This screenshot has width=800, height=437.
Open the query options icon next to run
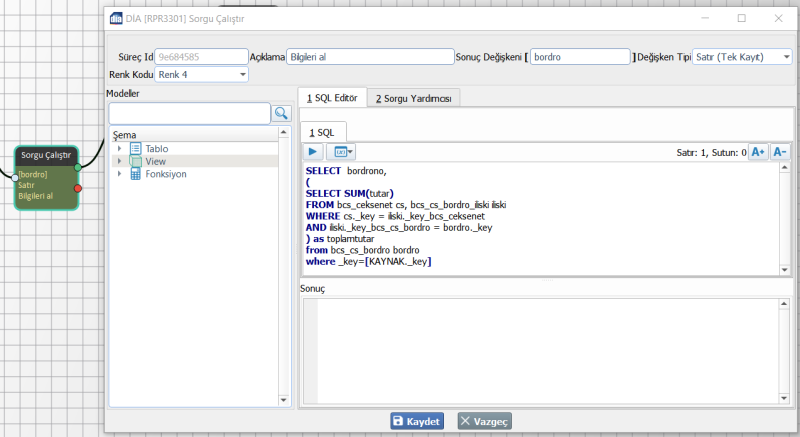point(341,152)
